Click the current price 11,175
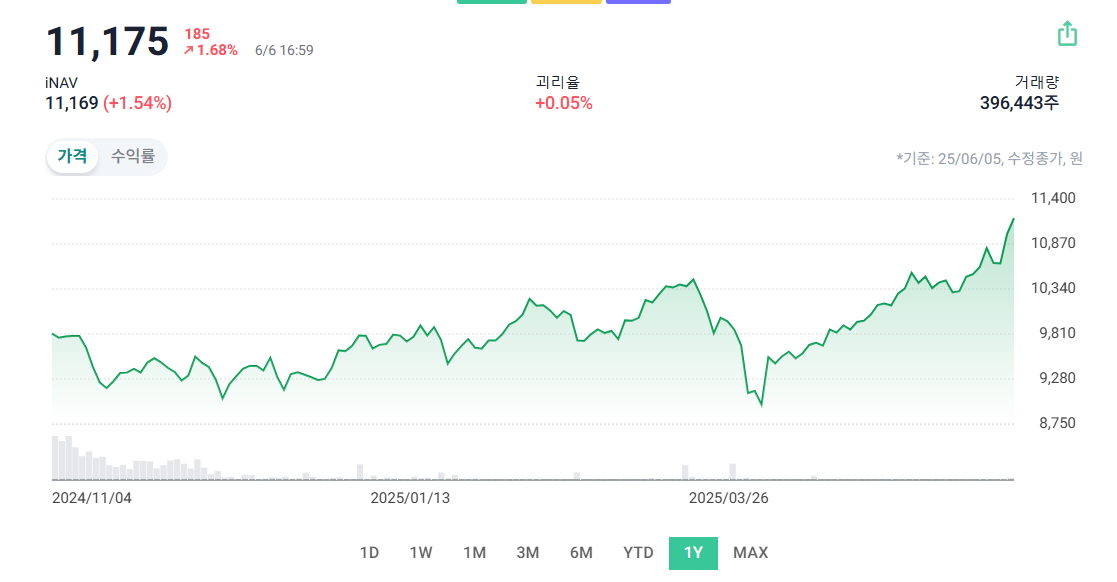1117x582 pixels. click(108, 41)
